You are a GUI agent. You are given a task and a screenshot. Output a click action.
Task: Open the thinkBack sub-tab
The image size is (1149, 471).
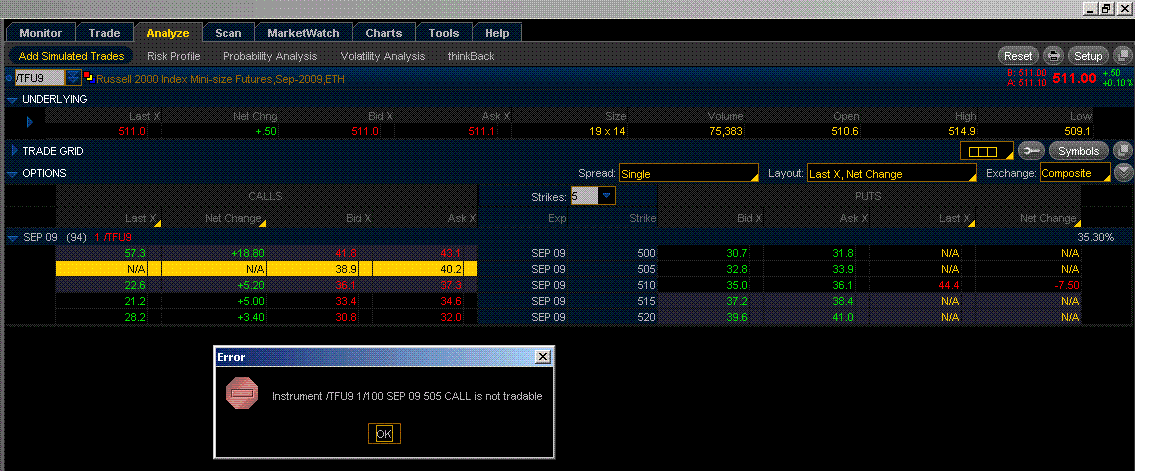tap(471, 56)
